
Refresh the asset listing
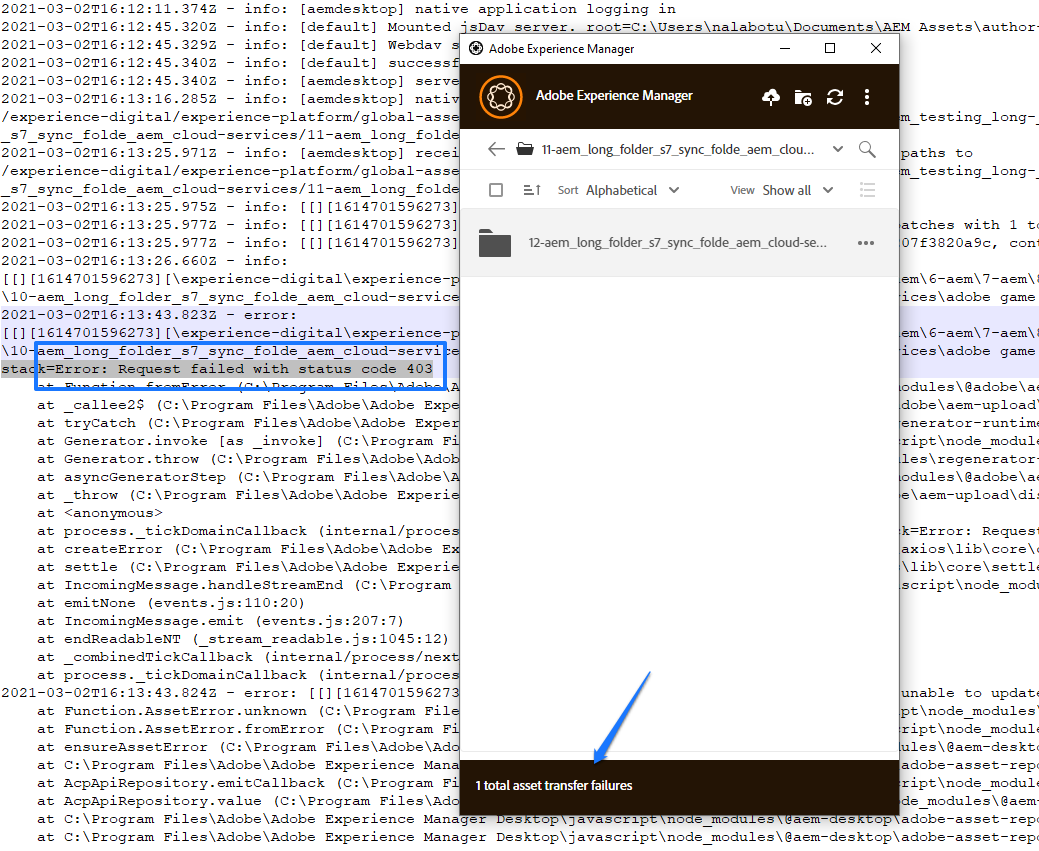(835, 97)
